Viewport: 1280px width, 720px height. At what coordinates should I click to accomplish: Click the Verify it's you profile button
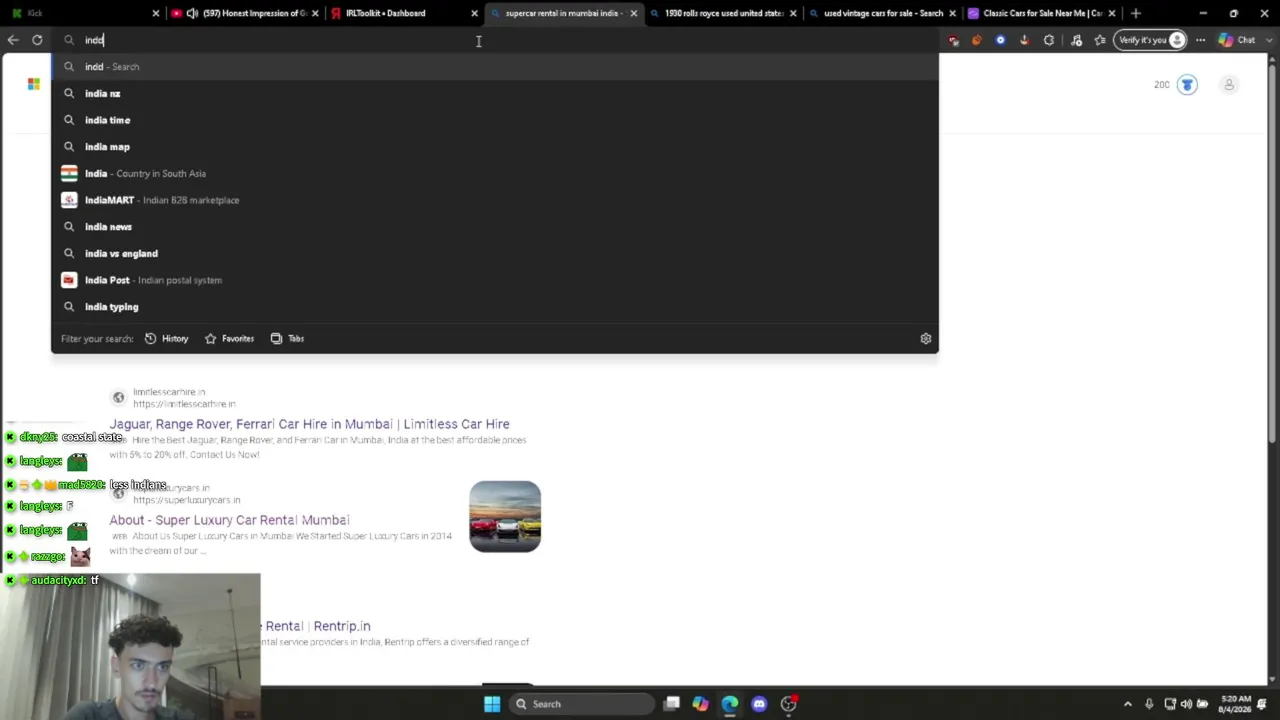click(x=1152, y=40)
